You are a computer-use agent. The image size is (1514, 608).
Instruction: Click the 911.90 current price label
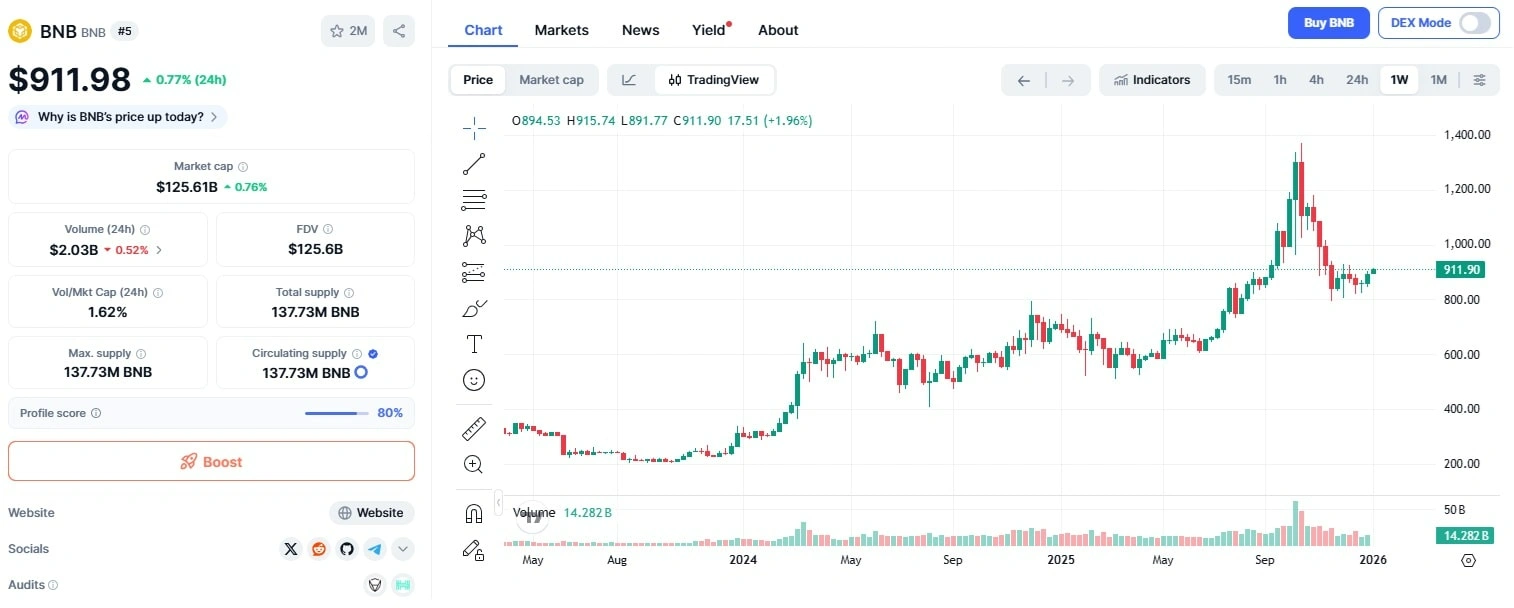1460,270
